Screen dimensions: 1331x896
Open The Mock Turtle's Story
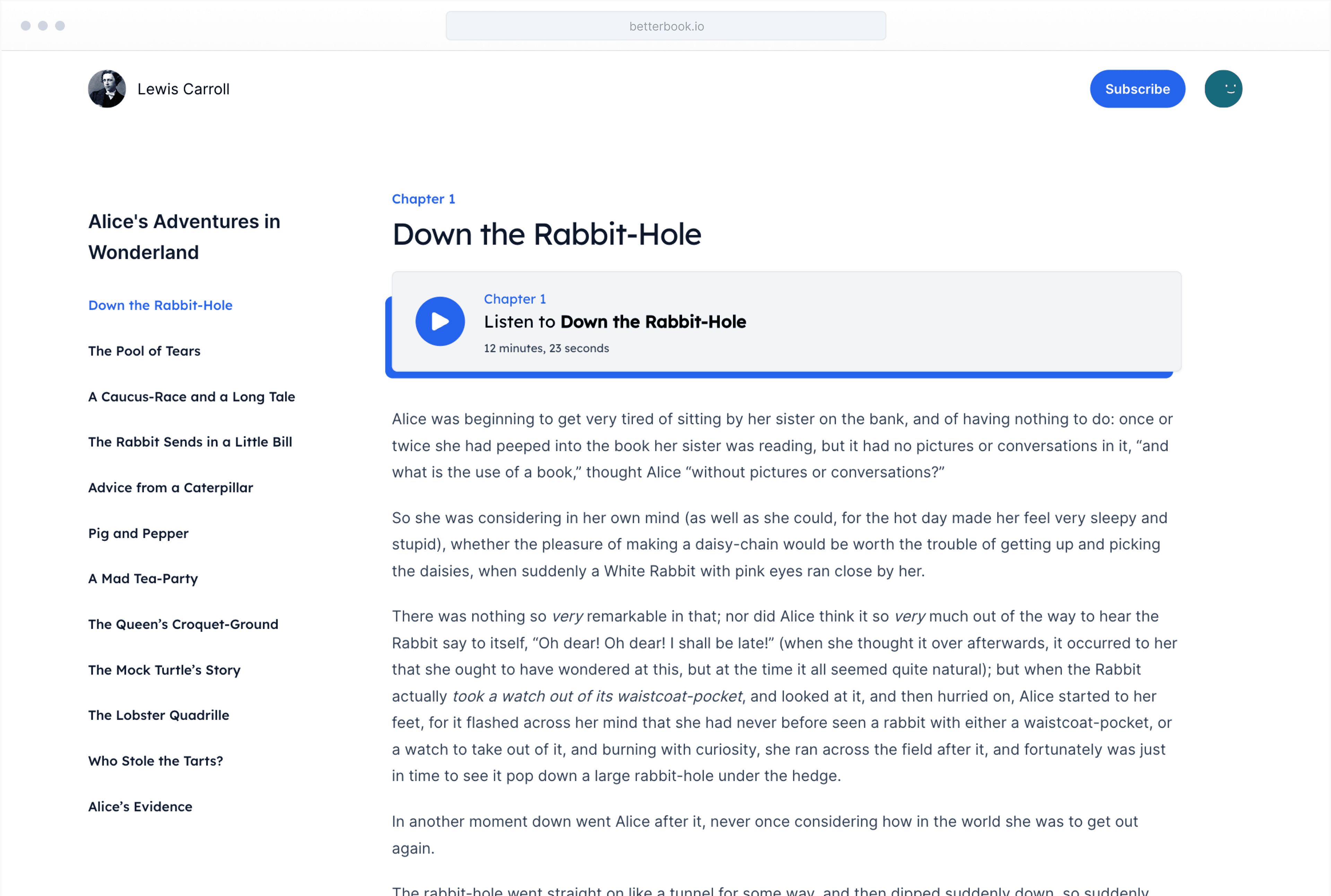pos(164,670)
